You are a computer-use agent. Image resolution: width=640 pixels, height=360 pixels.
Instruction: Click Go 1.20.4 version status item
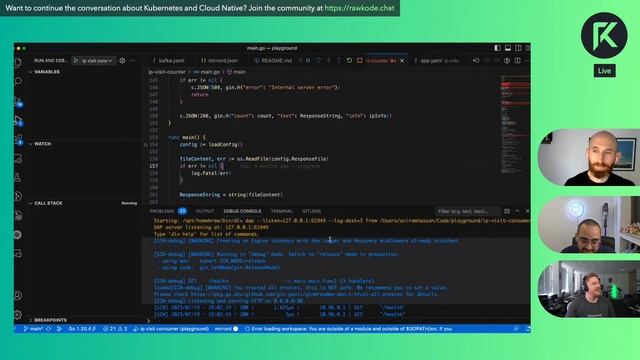pyautogui.click(x=82, y=329)
